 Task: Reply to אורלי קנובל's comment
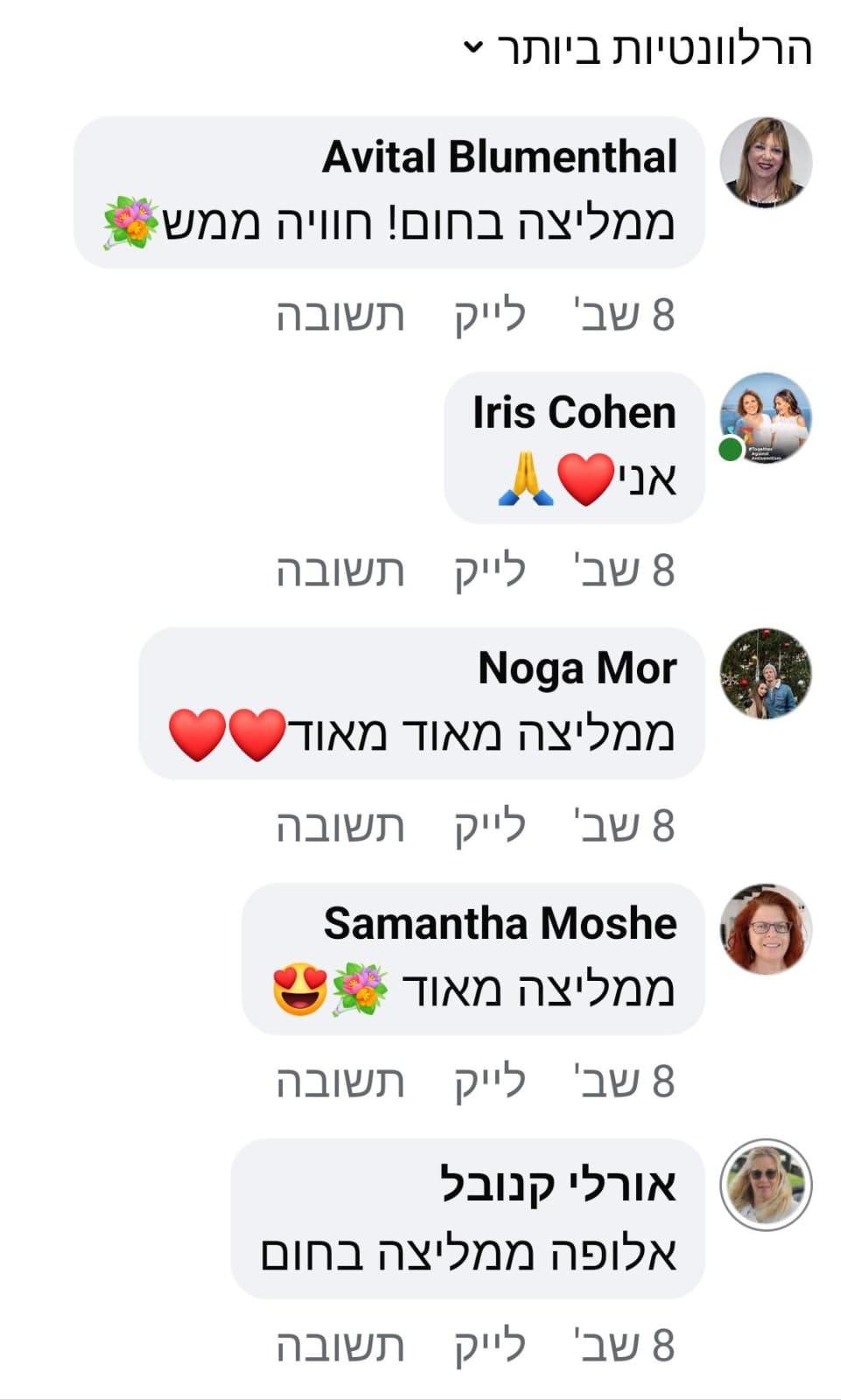[x=340, y=1346]
